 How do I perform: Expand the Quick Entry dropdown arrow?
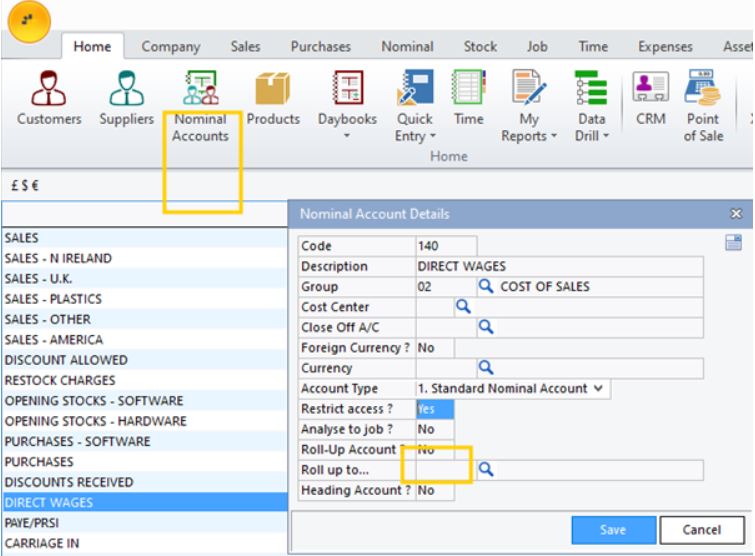coord(432,136)
